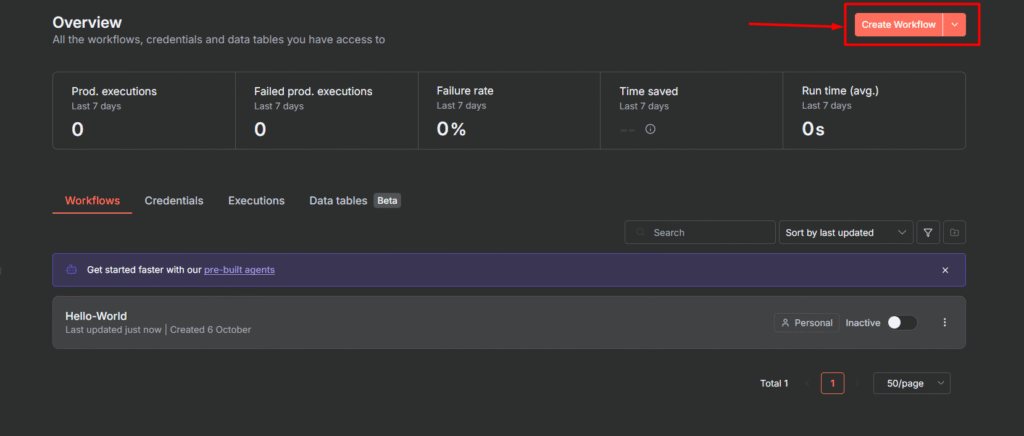The width and height of the screenshot is (1024, 436).
Task: Switch to the Credentials tab
Action: (174, 201)
